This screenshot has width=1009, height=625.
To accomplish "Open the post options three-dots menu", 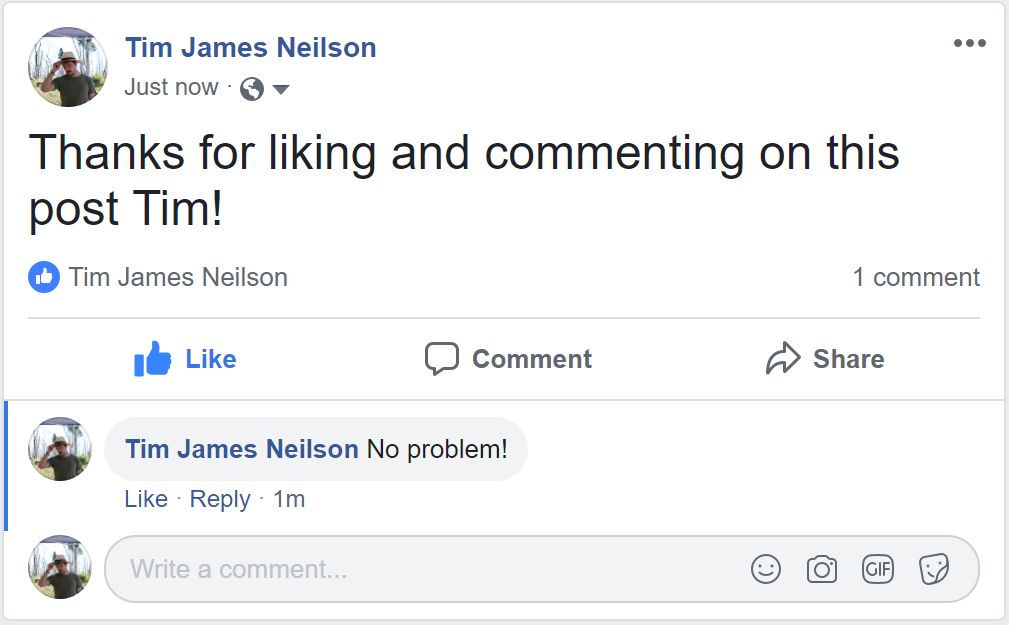I will 969,43.
